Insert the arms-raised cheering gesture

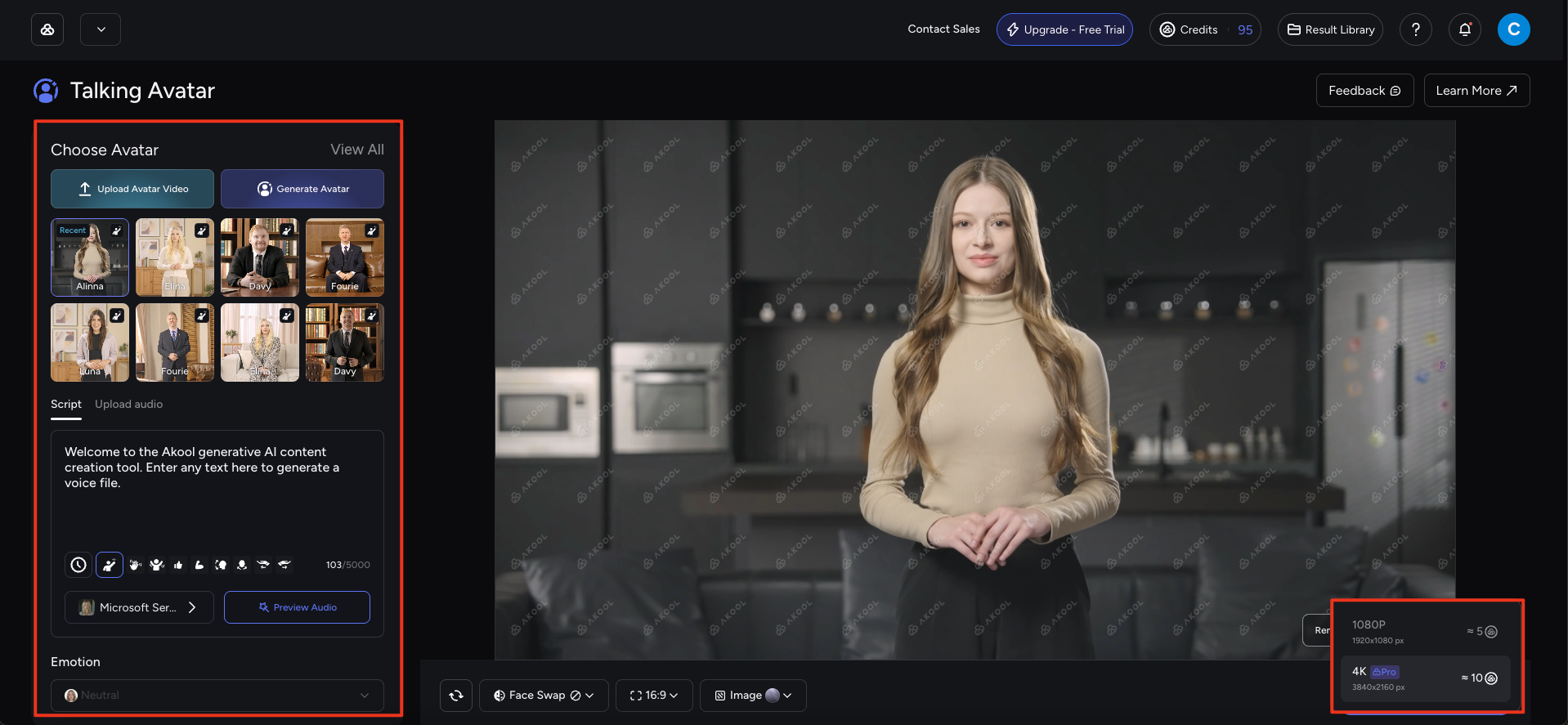157,565
